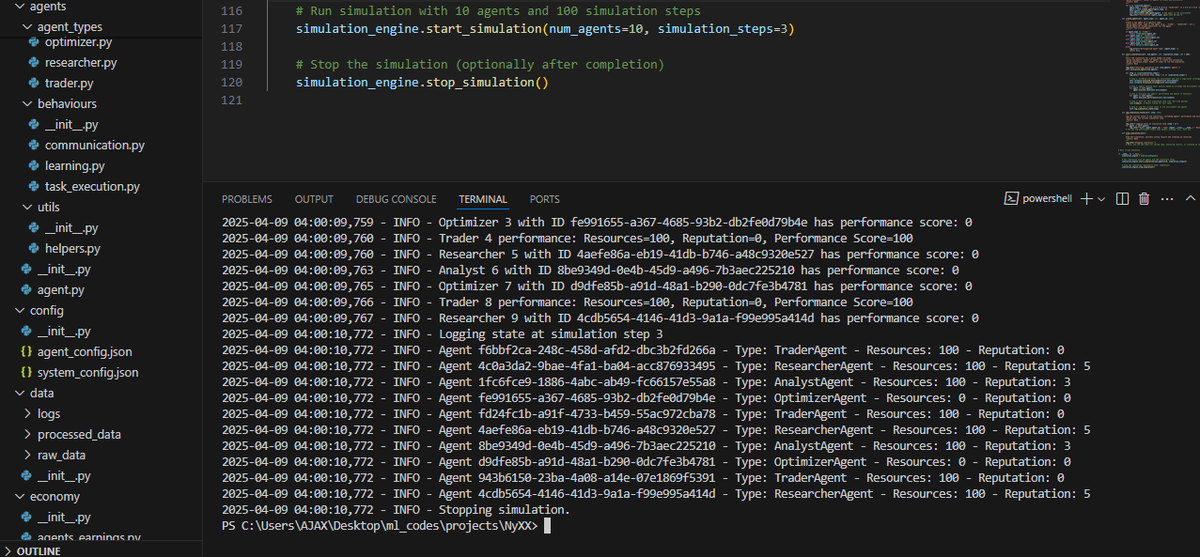Open the PORTS tab
This screenshot has height=557, width=1200.
click(x=545, y=199)
